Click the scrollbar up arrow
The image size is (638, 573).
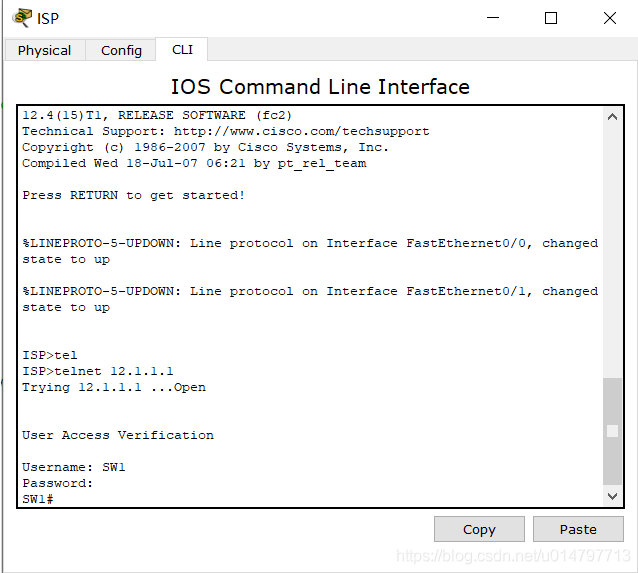(612, 117)
